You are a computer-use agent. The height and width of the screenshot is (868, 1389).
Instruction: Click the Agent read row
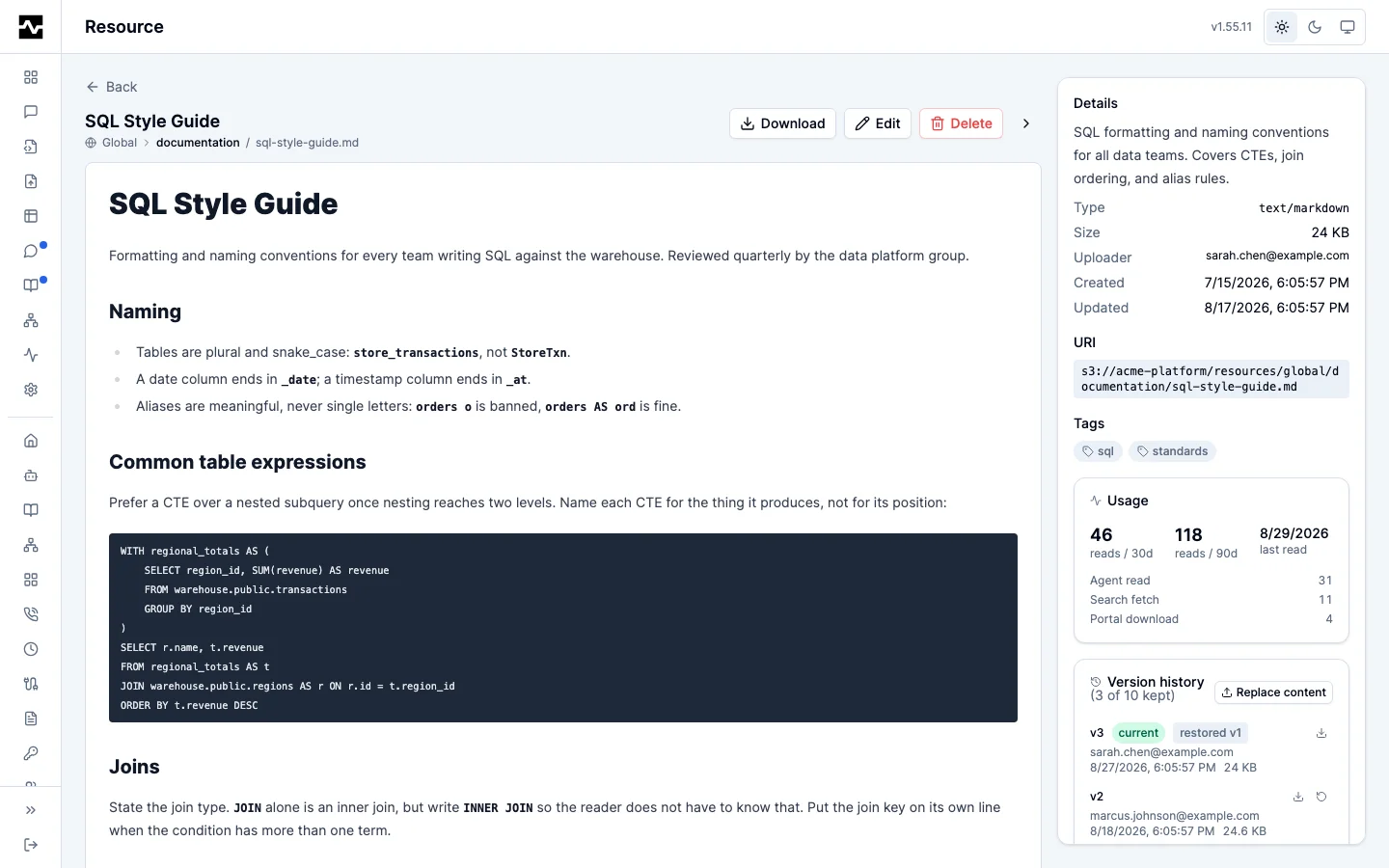coord(1212,581)
